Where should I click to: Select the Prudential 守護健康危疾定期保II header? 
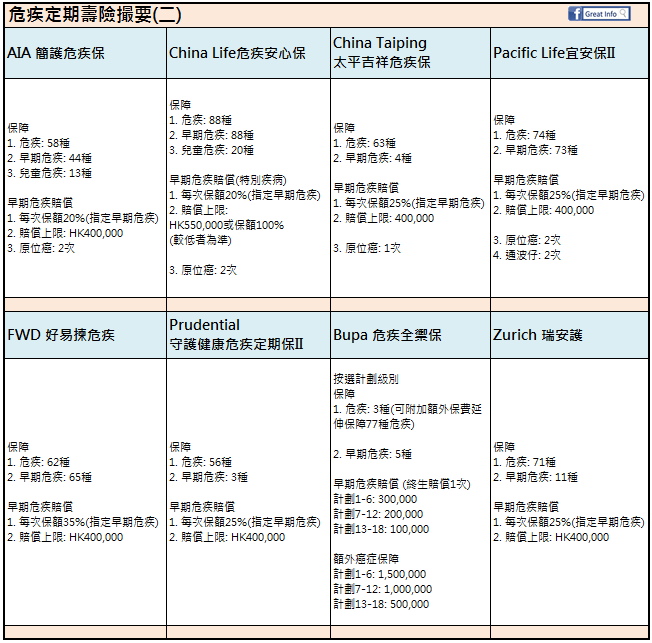click(248, 335)
